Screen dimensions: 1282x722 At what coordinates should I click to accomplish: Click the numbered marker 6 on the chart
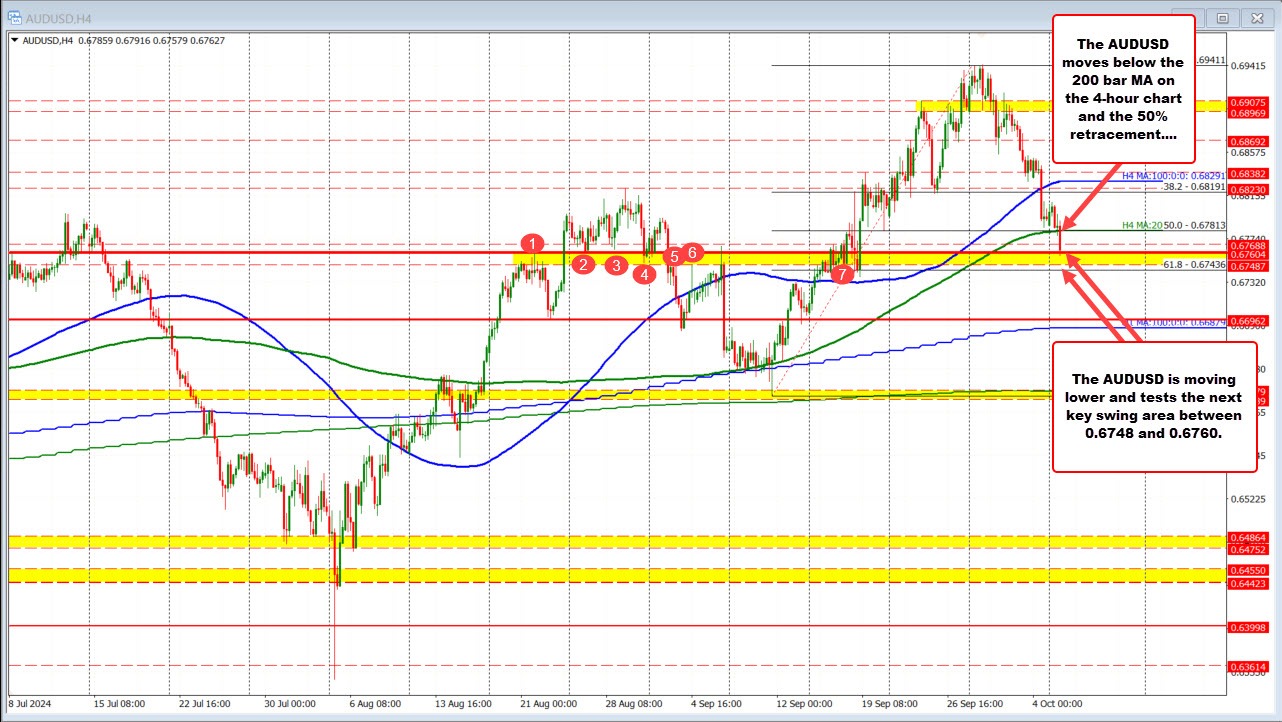[690, 253]
